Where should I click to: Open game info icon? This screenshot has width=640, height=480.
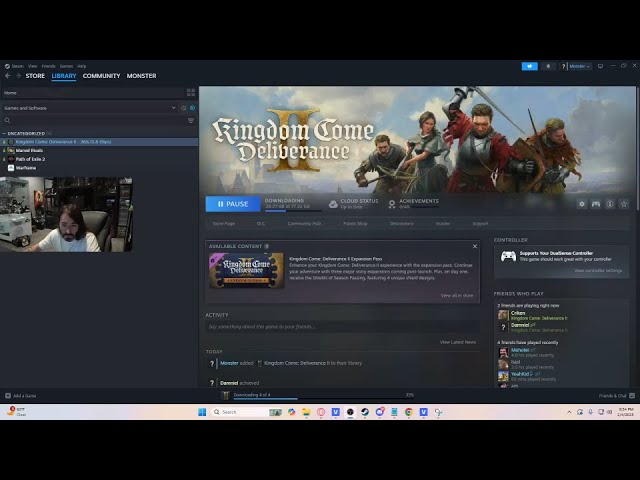610,204
